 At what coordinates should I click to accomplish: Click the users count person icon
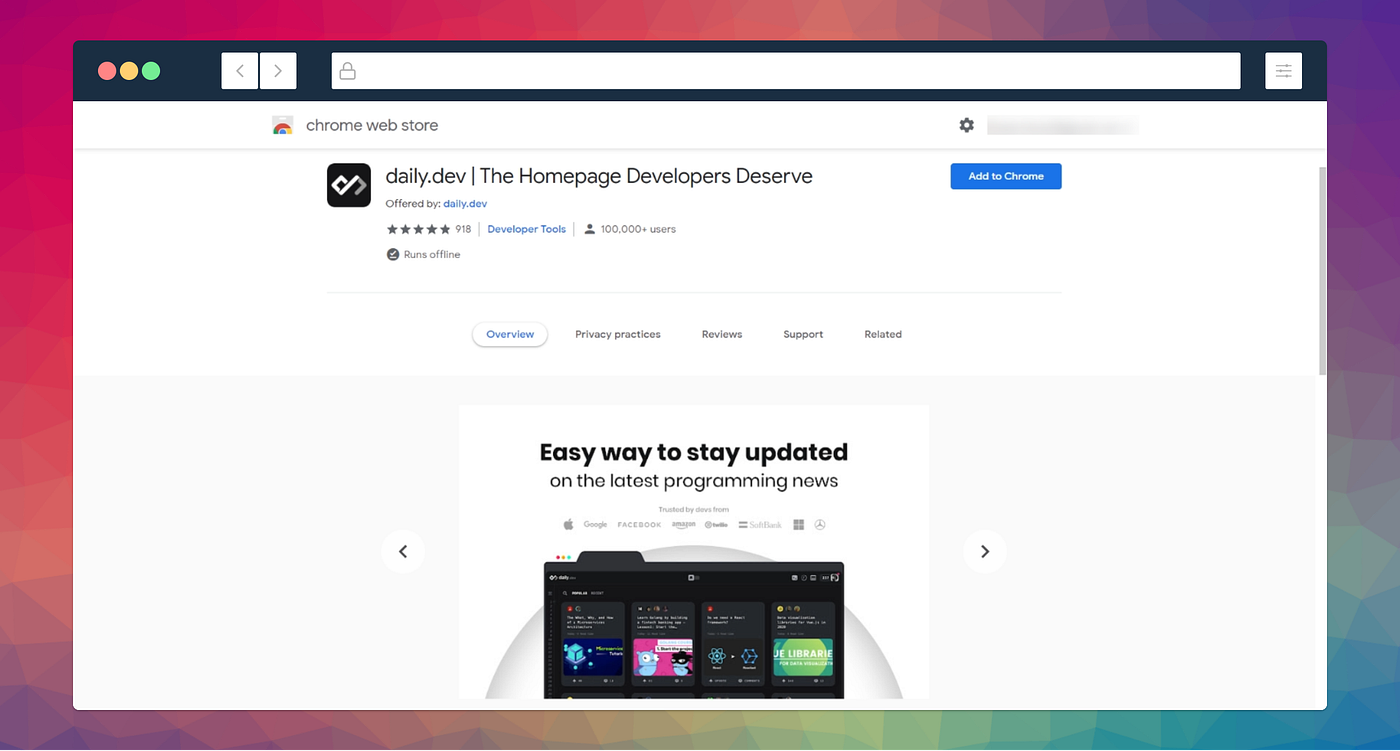[589, 228]
